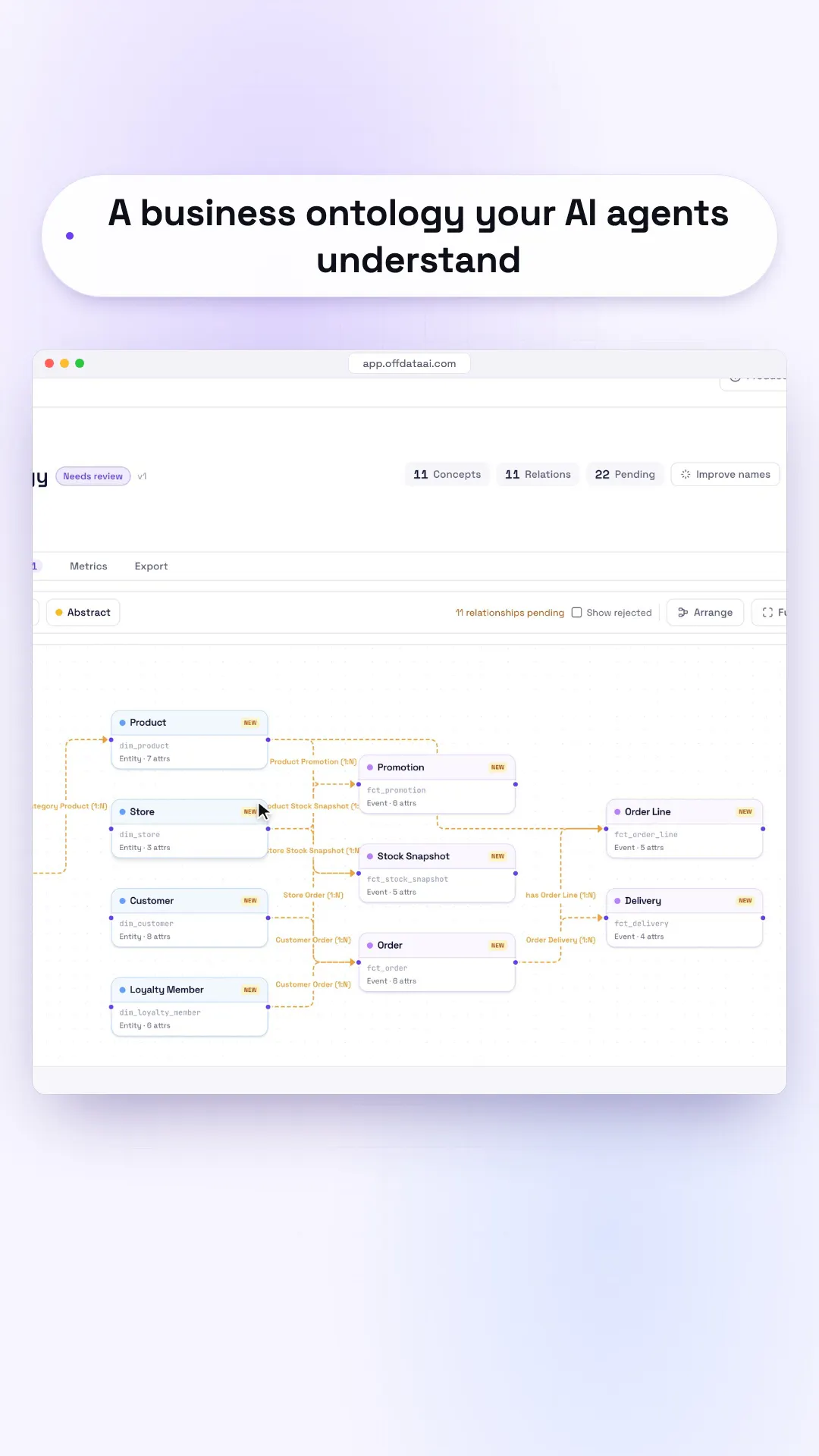Click the dim_product table name

[144, 746]
